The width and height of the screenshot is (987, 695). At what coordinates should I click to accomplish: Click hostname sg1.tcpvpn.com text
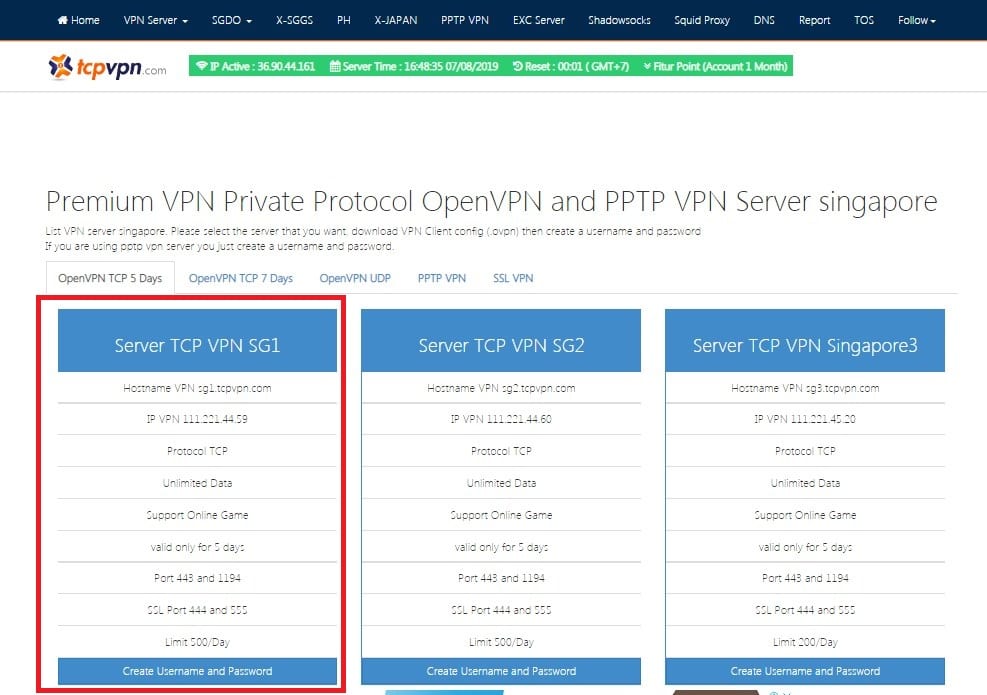coord(198,388)
